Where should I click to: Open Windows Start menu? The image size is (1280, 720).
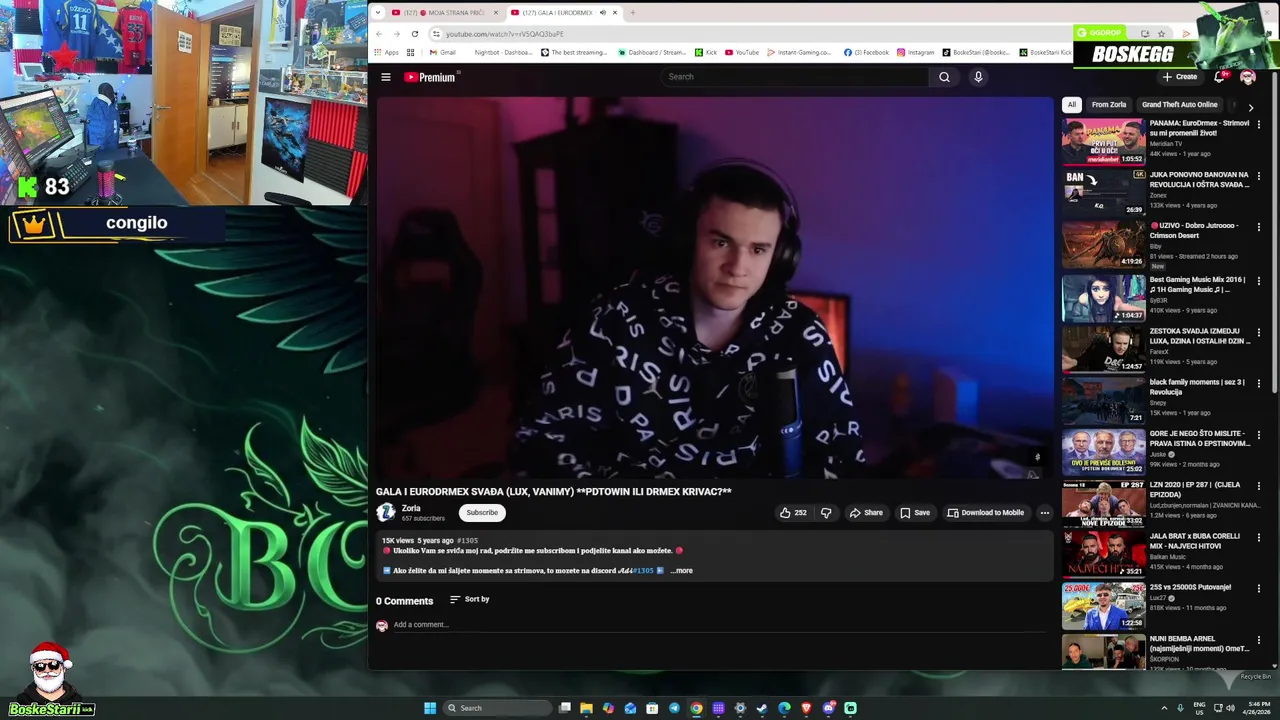pyautogui.click(x=430, y=708)
